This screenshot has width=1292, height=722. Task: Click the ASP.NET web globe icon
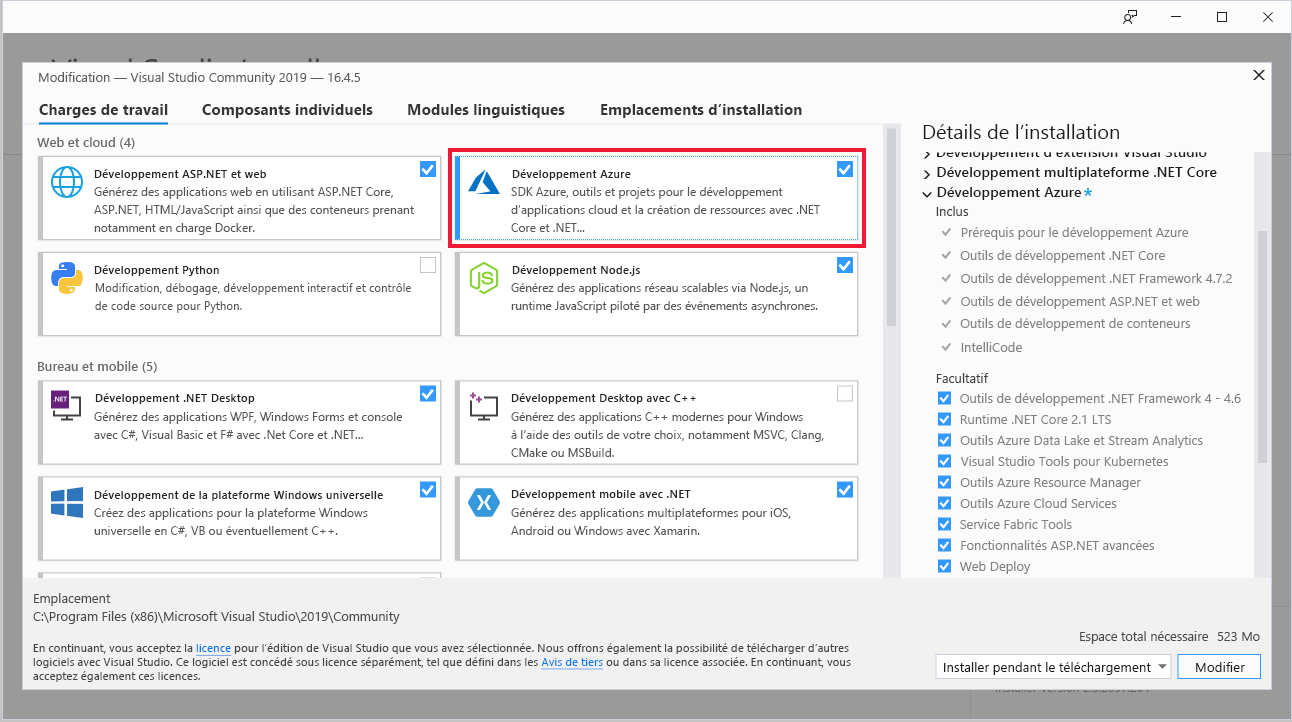click(x=67, y=182)
